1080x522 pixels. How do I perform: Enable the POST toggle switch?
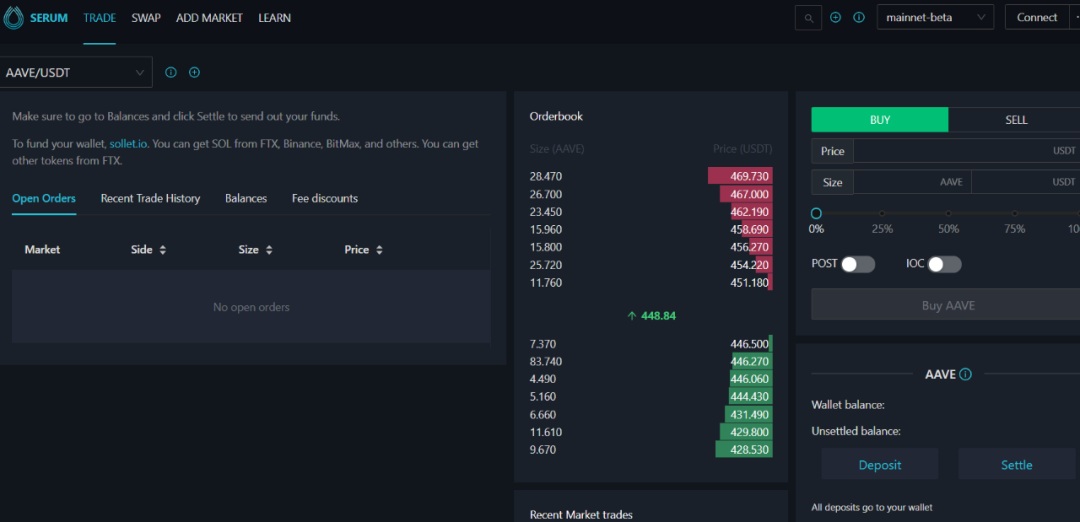(x=858, y=264)
